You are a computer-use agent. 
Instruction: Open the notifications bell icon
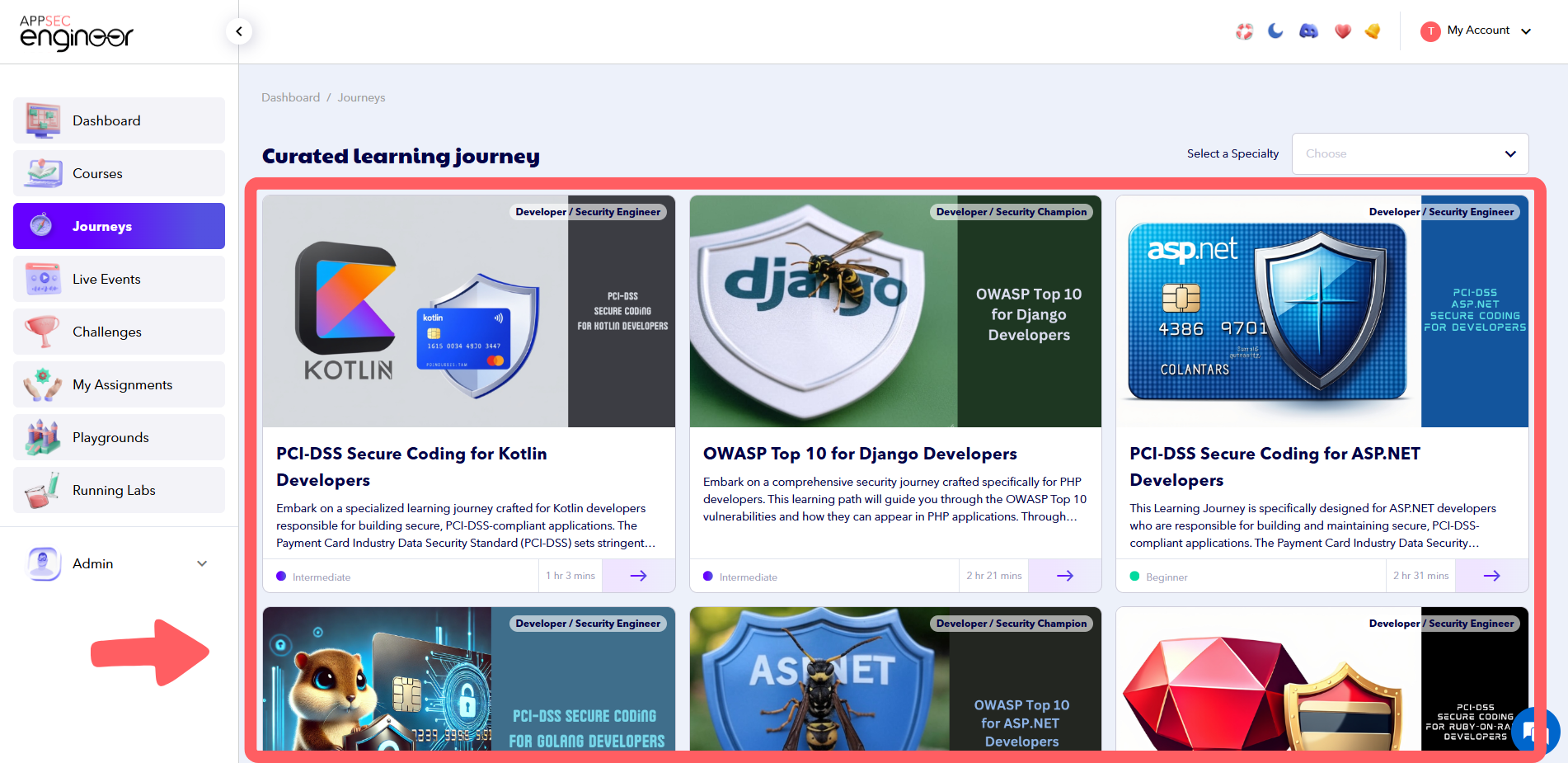point(1373,31)
